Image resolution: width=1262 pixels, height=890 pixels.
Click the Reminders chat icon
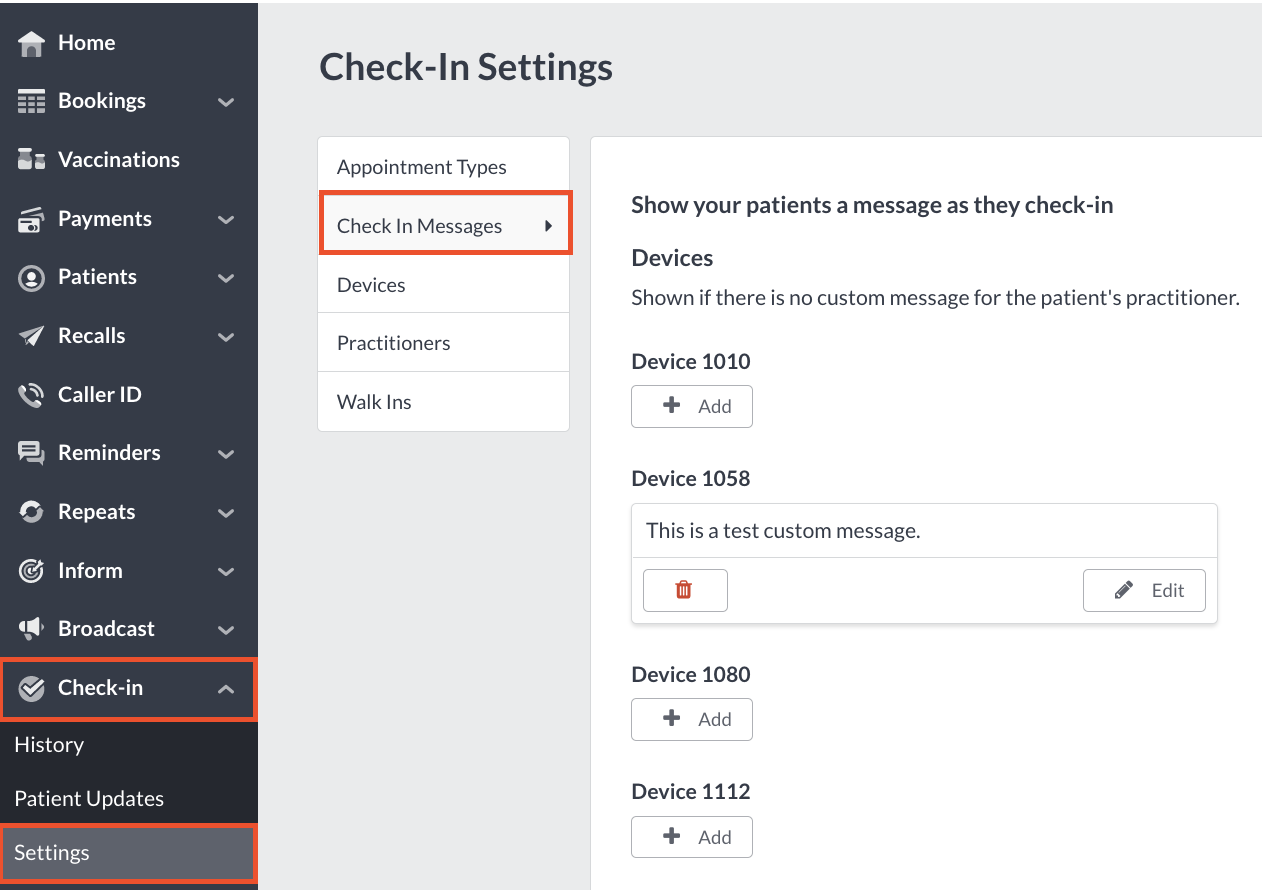pos(31,452)
